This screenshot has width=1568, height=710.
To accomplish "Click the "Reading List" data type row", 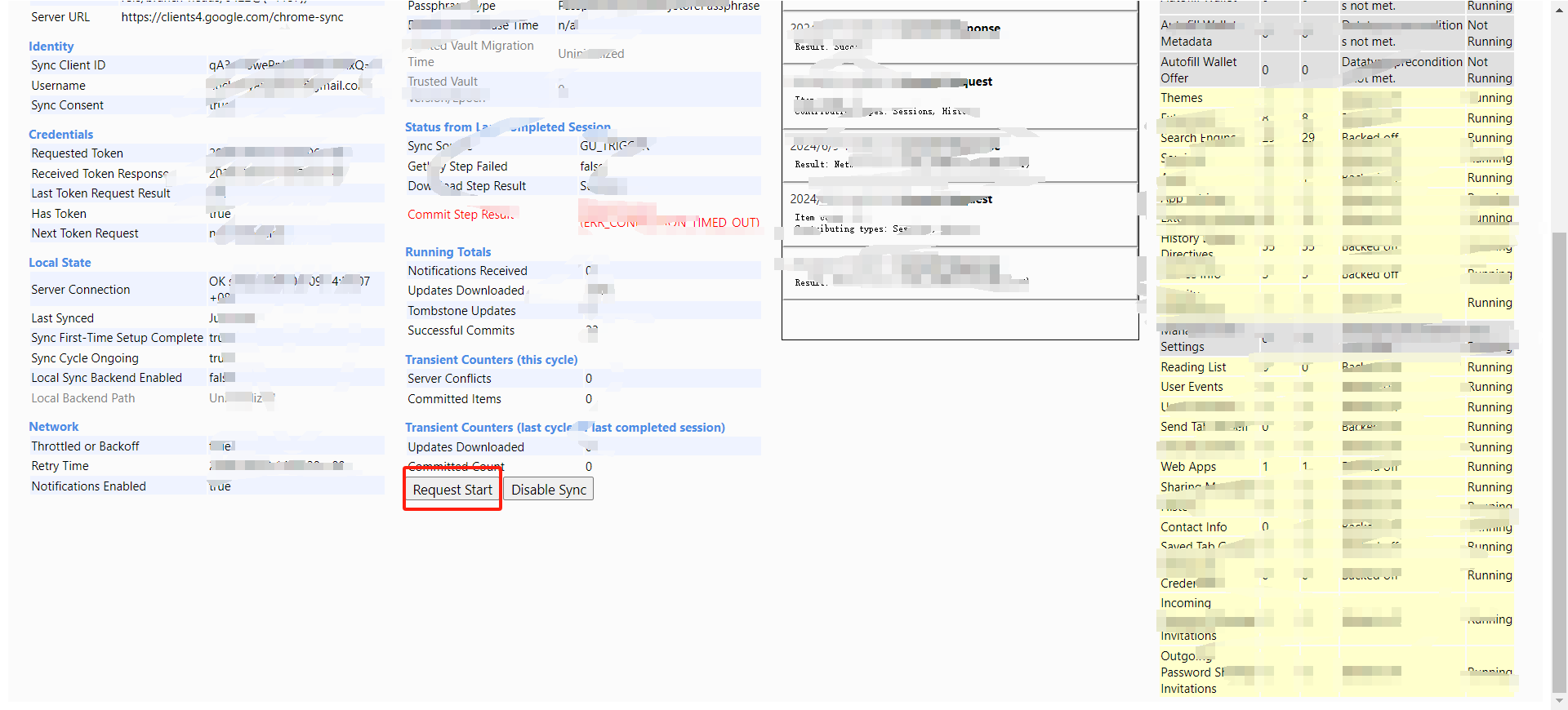I will coord(1335,367).
